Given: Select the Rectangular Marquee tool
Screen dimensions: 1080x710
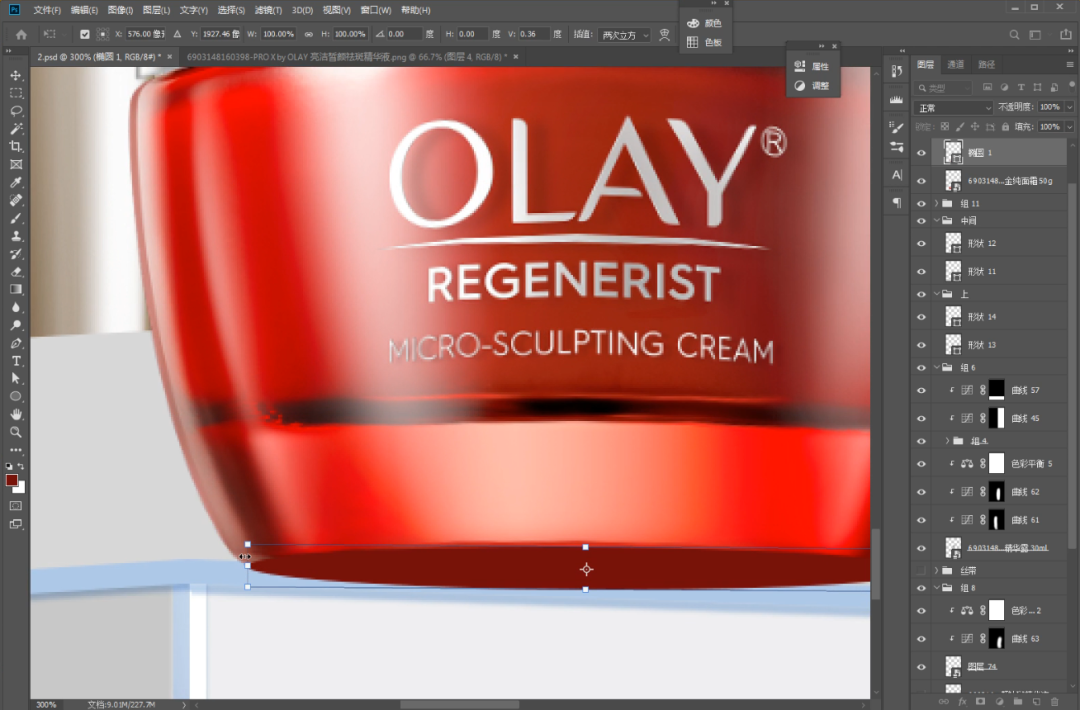Looking at the screenshot, I should [x=16, y=93].
